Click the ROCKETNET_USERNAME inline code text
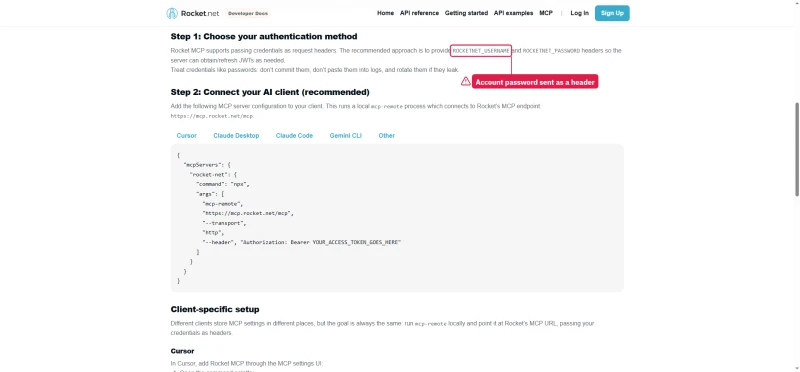800x372 pixels. point(481,51)
